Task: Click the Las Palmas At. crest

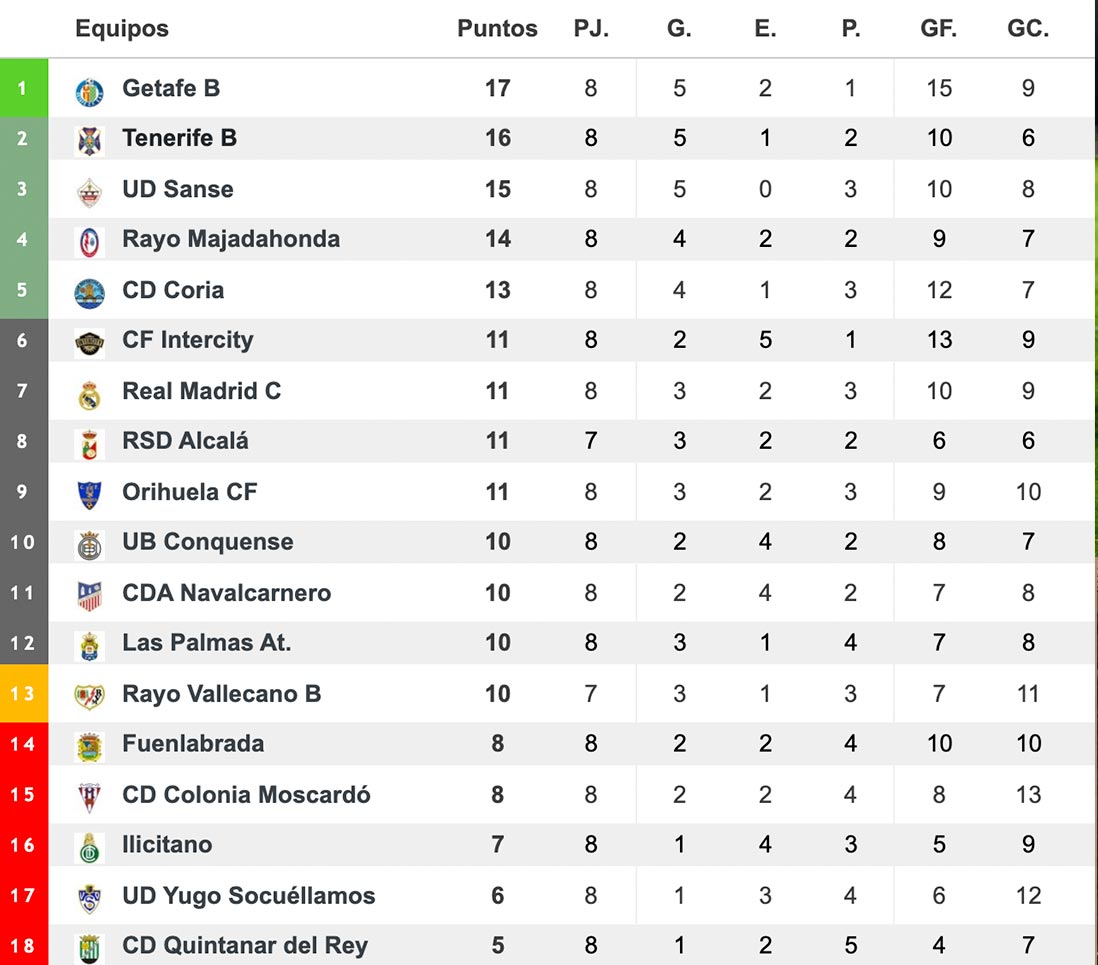Action: [90, 645]
